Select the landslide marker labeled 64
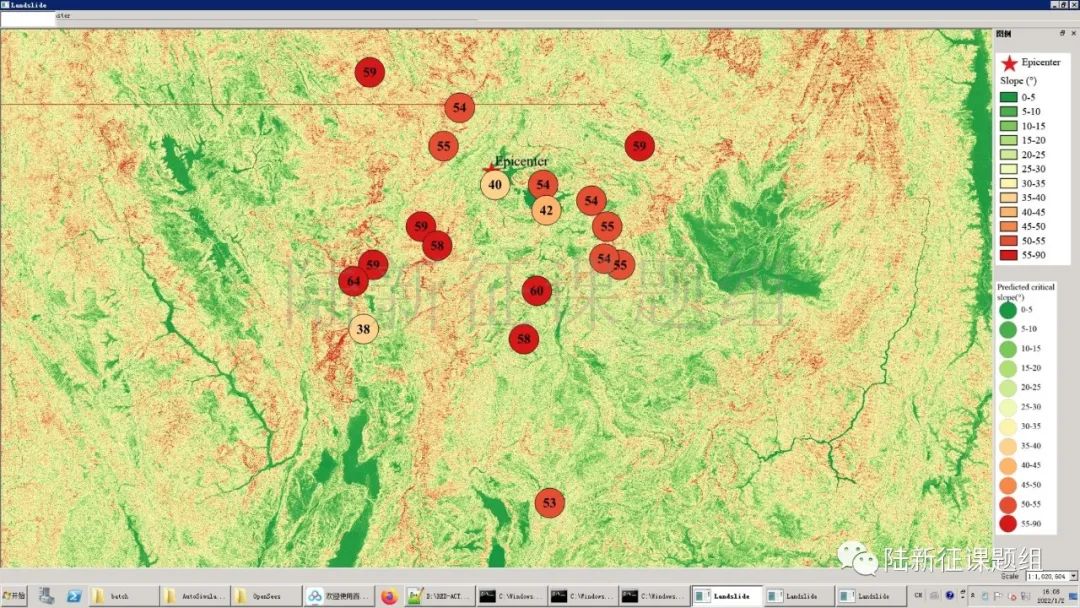The width and height of the screenshot is (1080, 608). point(353,282)
